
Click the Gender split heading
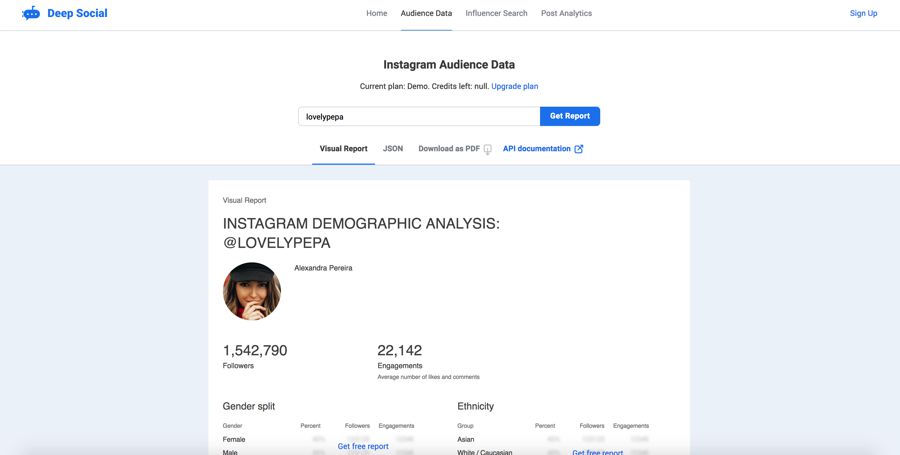(x=249, y=406)
